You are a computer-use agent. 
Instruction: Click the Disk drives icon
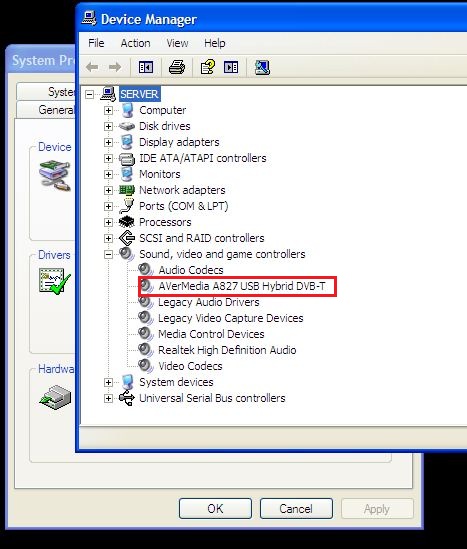127,126
